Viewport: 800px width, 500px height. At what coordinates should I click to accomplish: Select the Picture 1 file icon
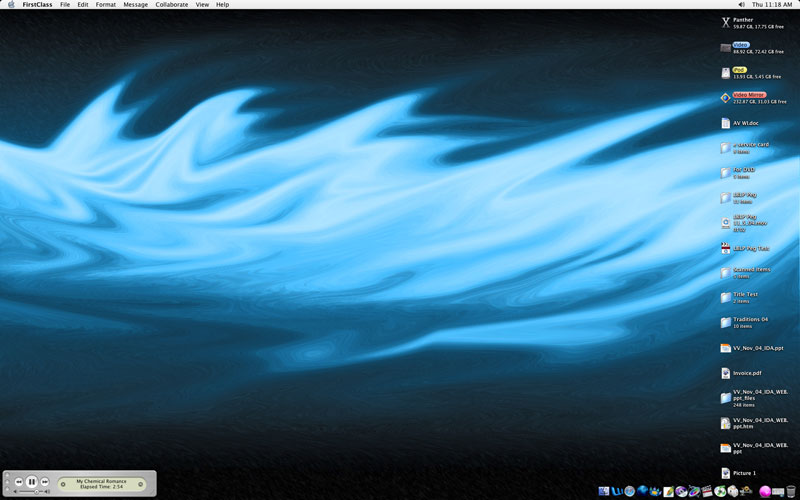[726, 473]
